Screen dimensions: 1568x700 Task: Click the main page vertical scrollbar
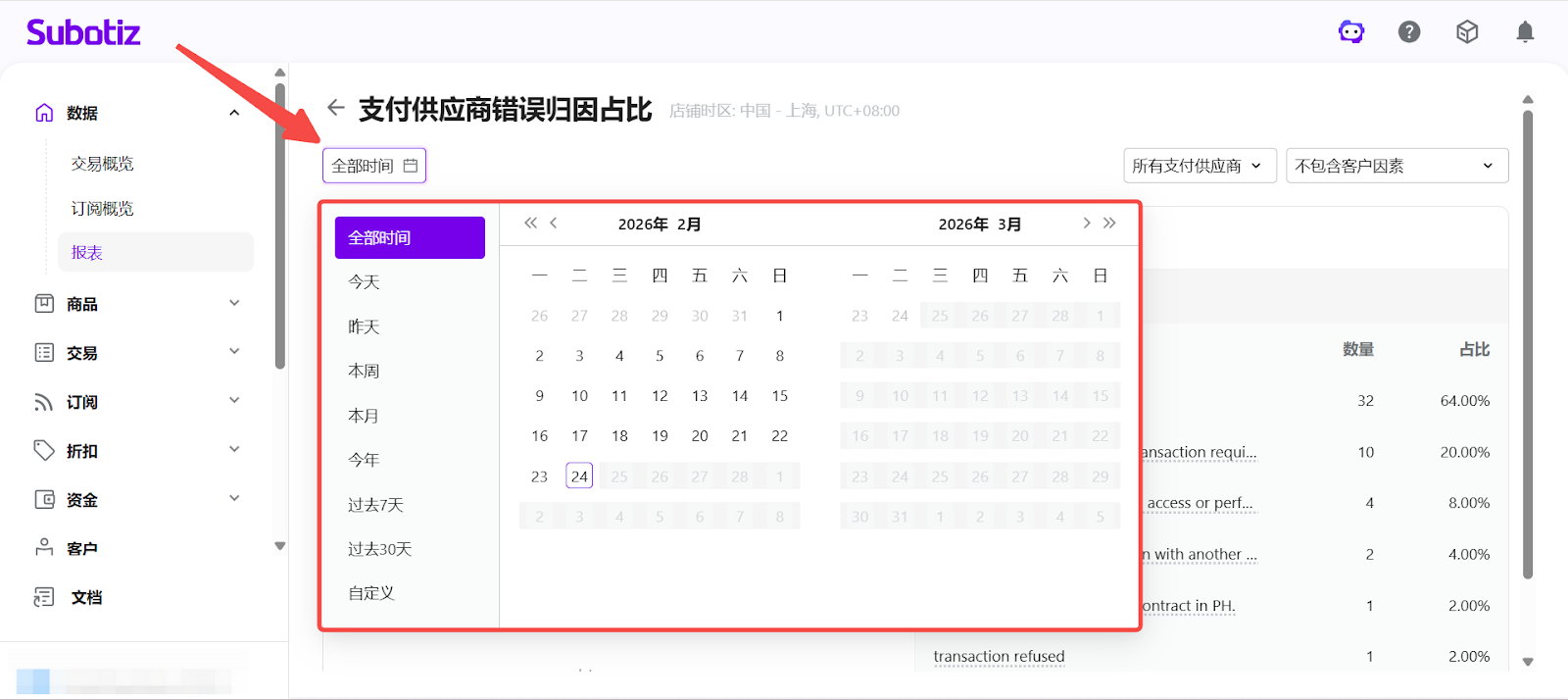[x=1527, y=343]
